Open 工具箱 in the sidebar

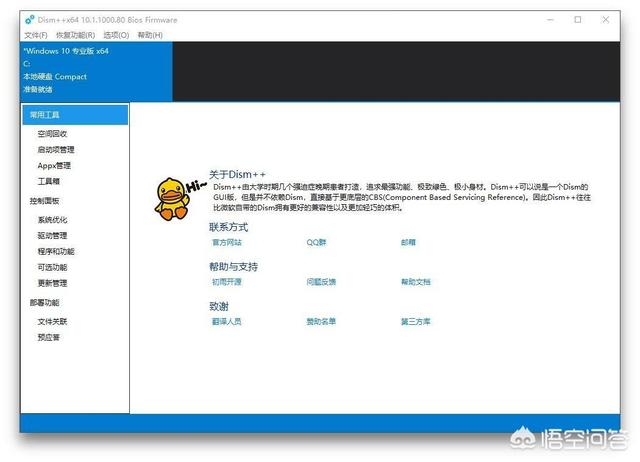pos(49,181)
